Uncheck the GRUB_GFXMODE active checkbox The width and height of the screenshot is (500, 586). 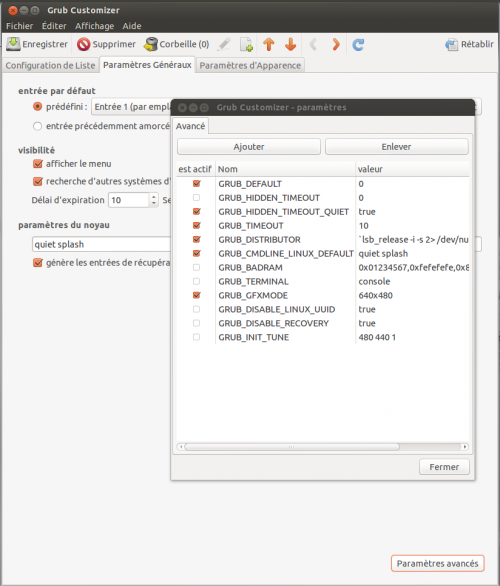197,295
